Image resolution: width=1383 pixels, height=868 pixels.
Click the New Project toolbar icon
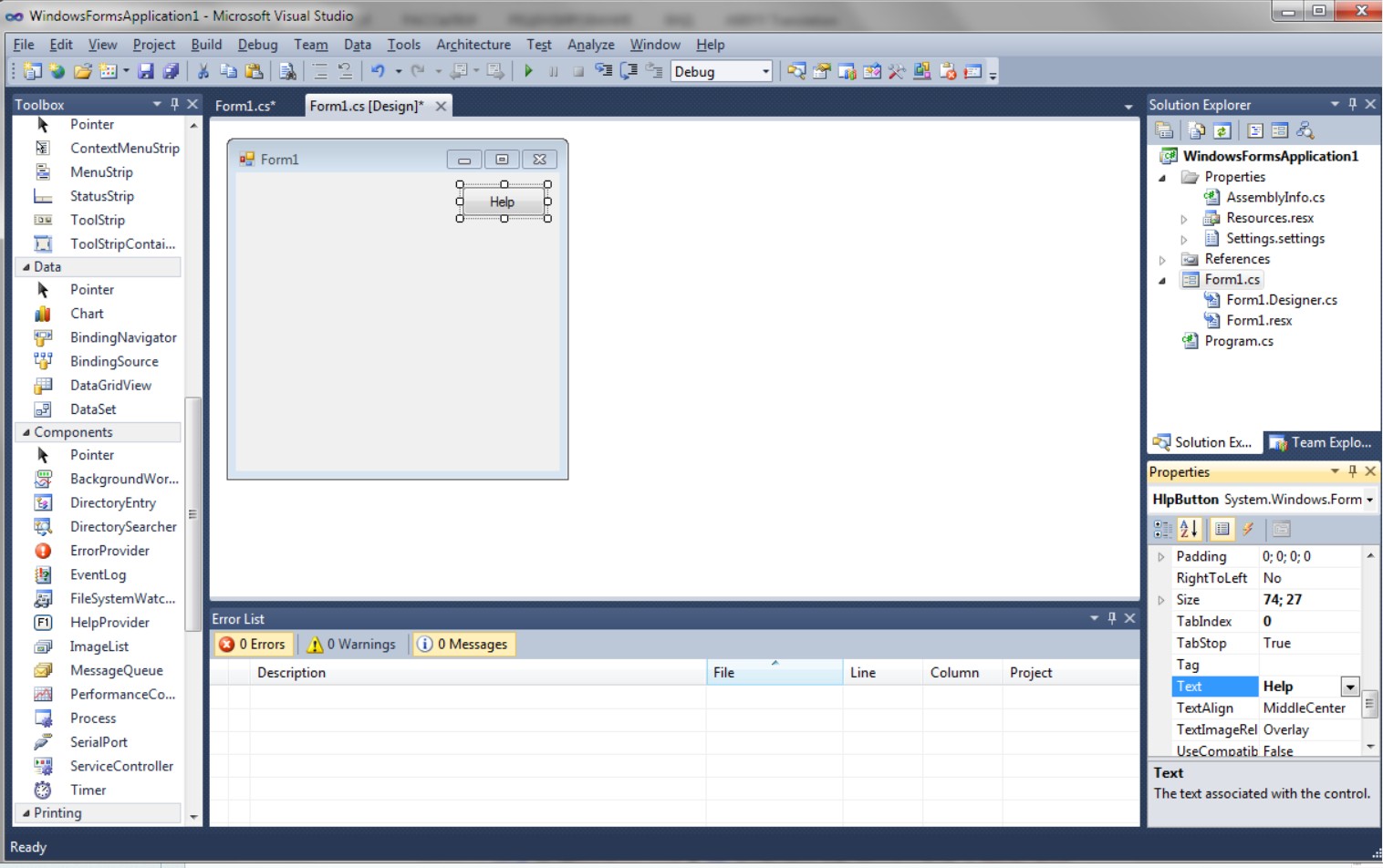tap(33, 71)
